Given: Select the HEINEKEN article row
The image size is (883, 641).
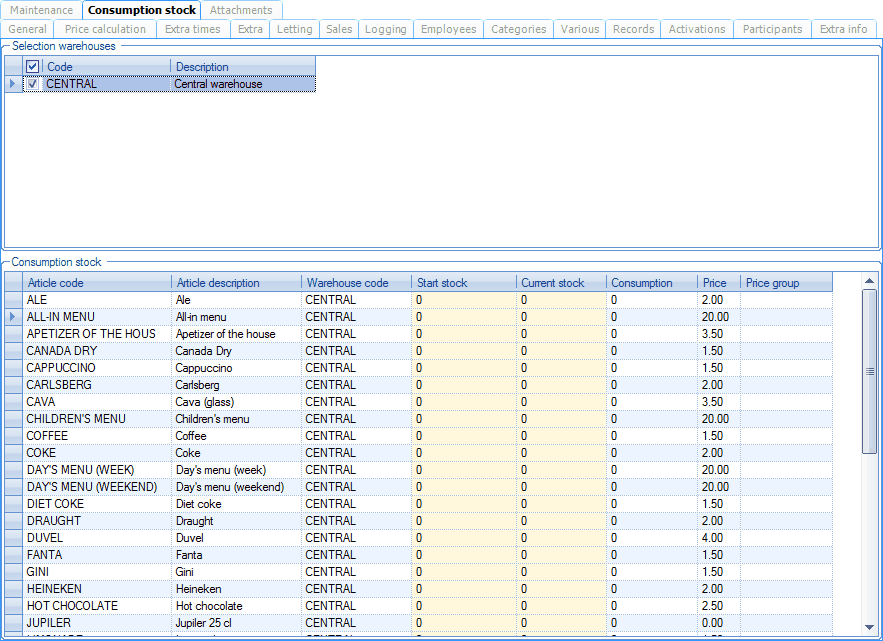Looking at the screenshot, I should [97, 589].
